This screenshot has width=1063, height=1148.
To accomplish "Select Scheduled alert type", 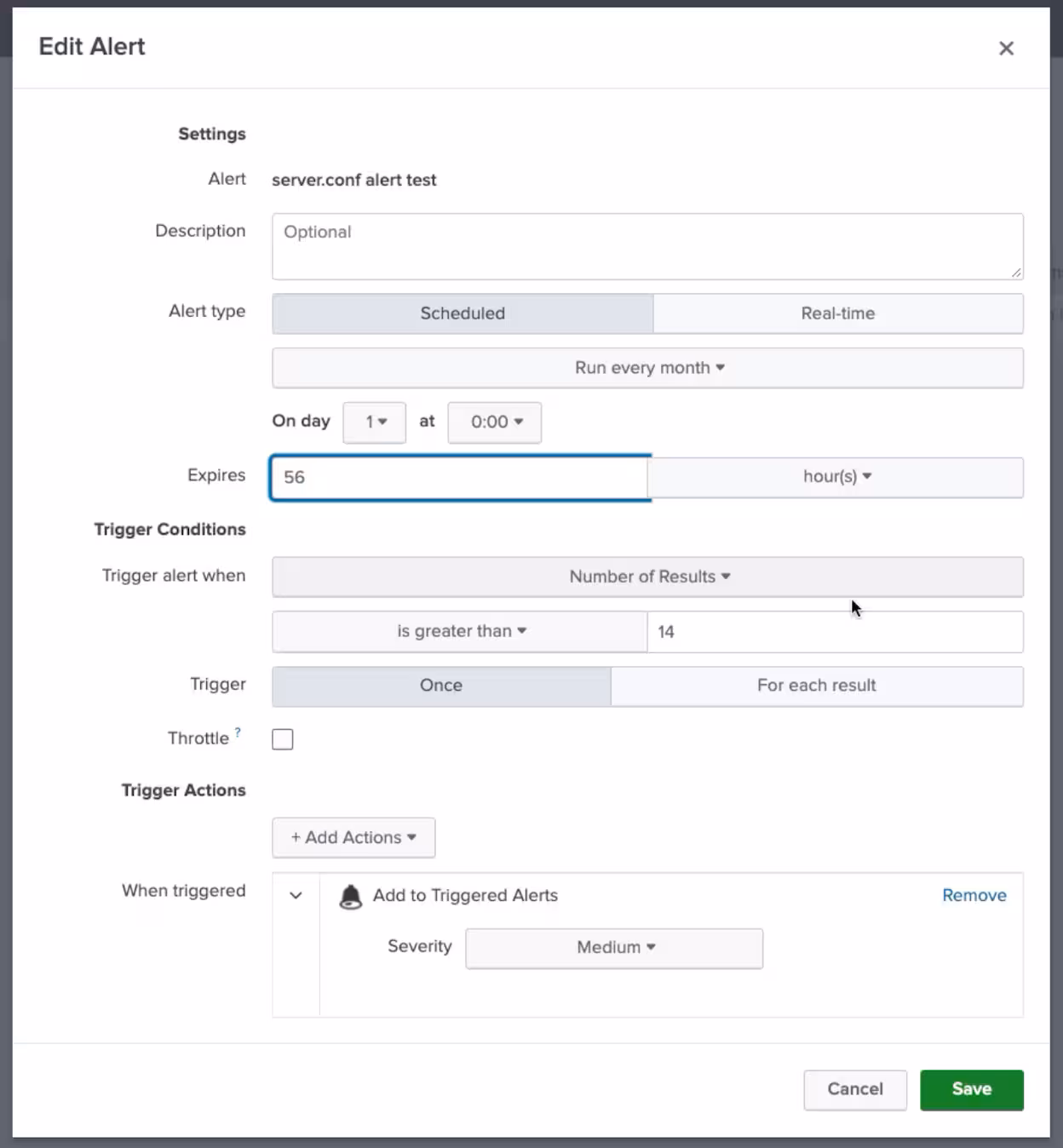I will tap(463, 313).
